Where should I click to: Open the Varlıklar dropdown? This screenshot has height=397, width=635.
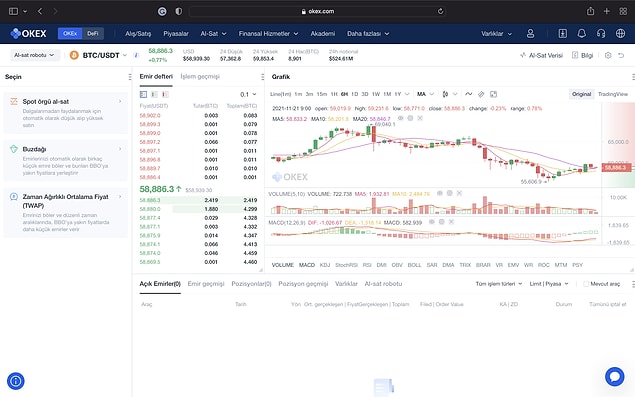(x=496, y=34)
